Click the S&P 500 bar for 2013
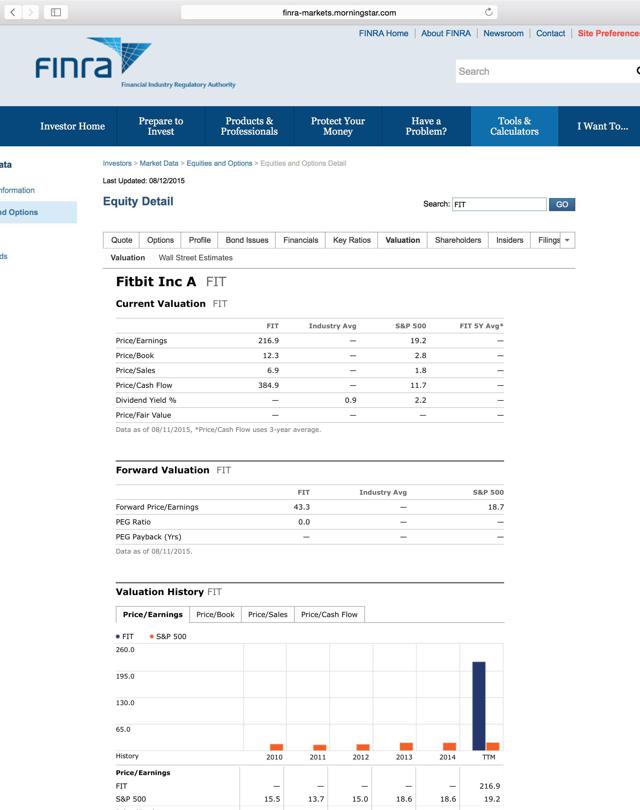 406,746
